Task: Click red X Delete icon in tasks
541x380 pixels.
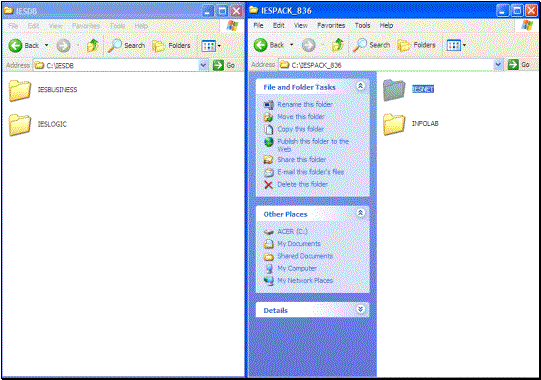Action: coord(268,185)
